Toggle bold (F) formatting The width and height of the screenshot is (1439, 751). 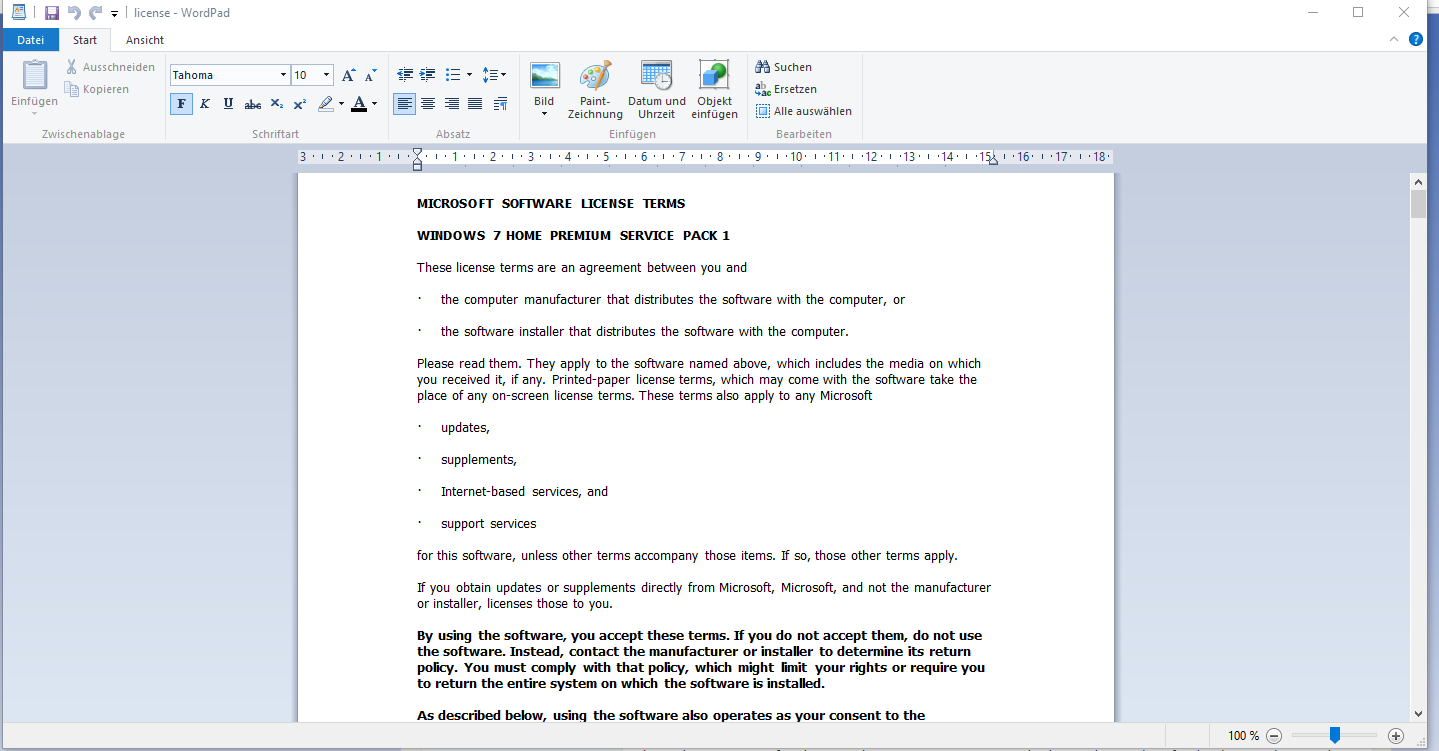tap(181, 104)
